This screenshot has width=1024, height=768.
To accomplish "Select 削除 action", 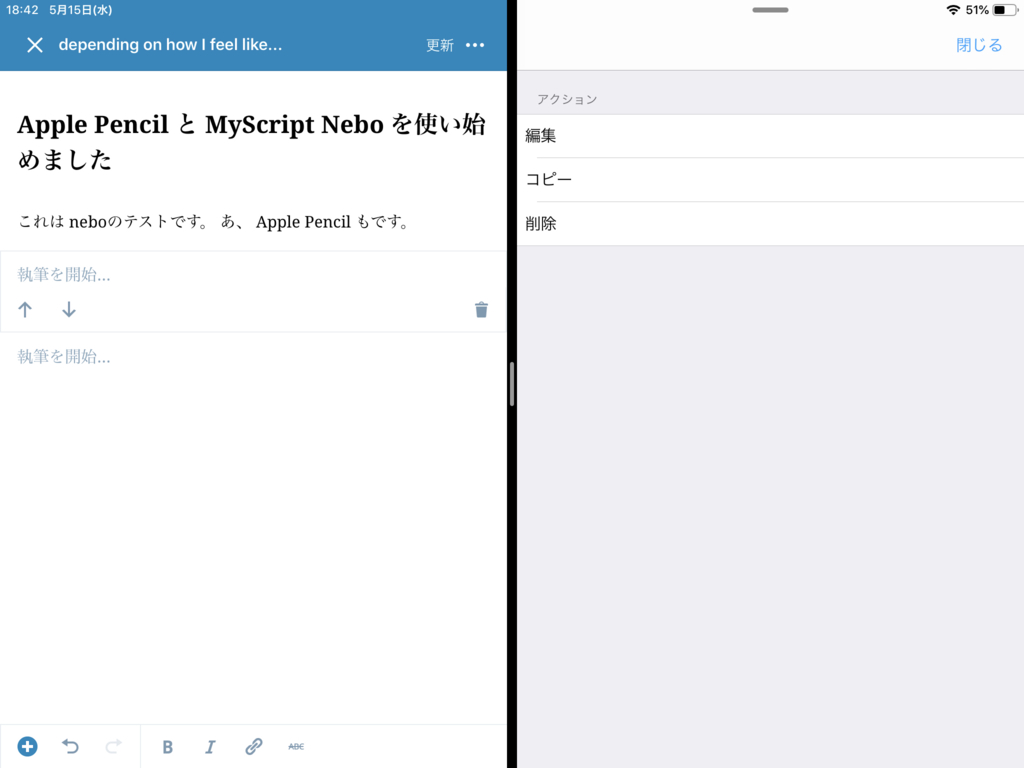I will 771,224.
